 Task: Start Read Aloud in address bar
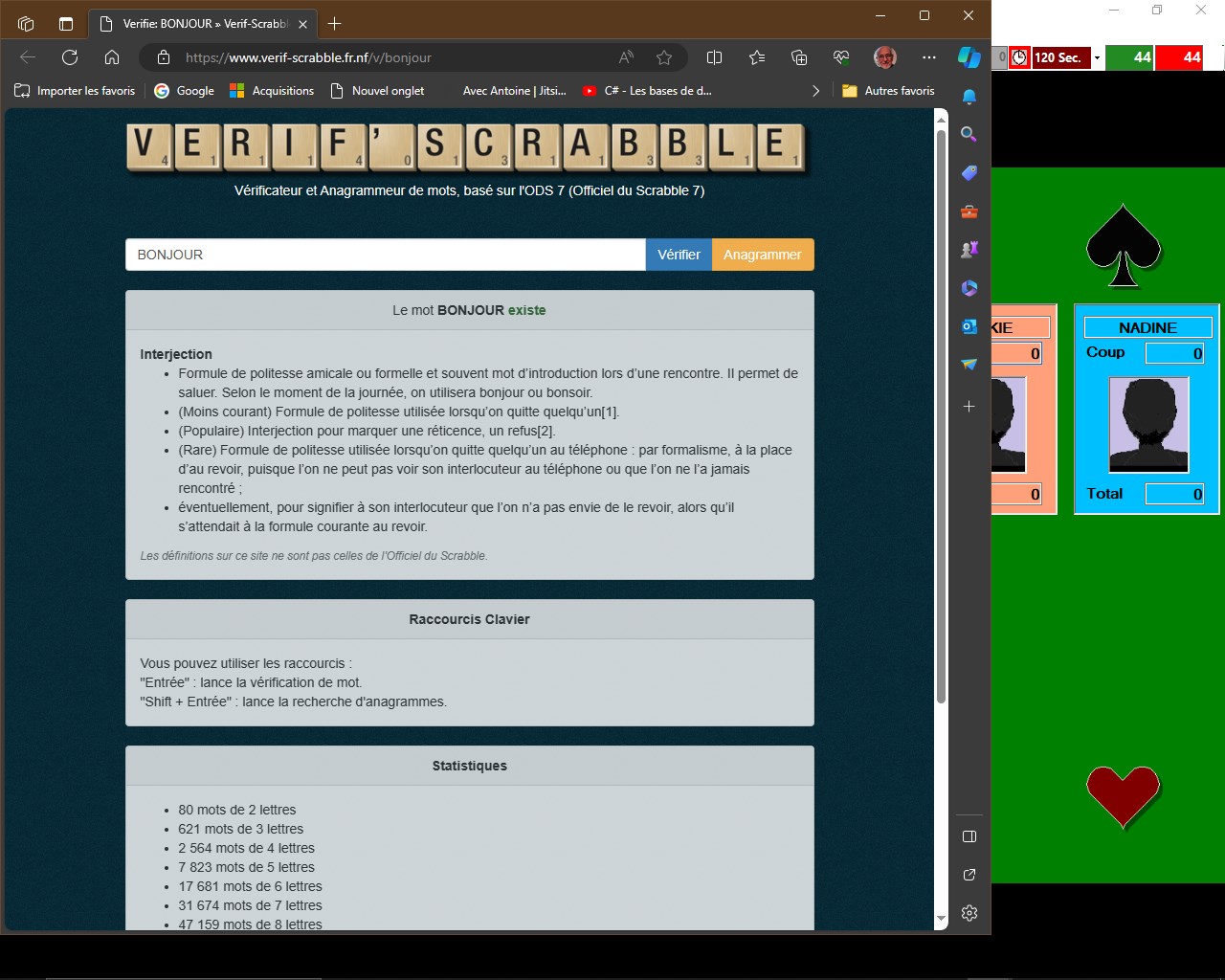(x=626, y=57)
